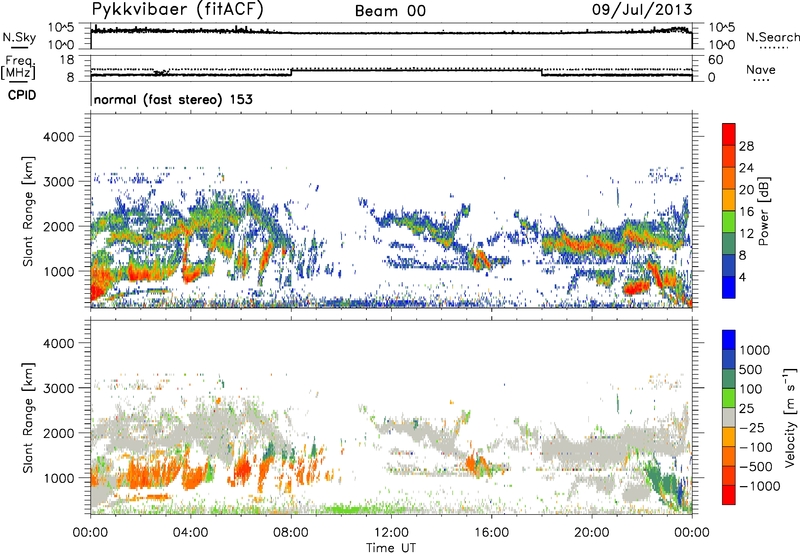Select "normal (fast stereo) 153" text

click(173, 99)
